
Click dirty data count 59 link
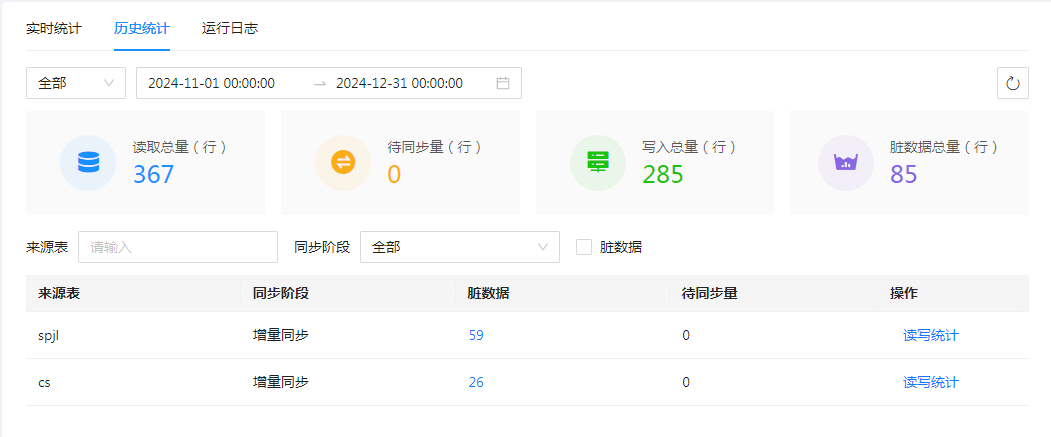tap(476, 335)
